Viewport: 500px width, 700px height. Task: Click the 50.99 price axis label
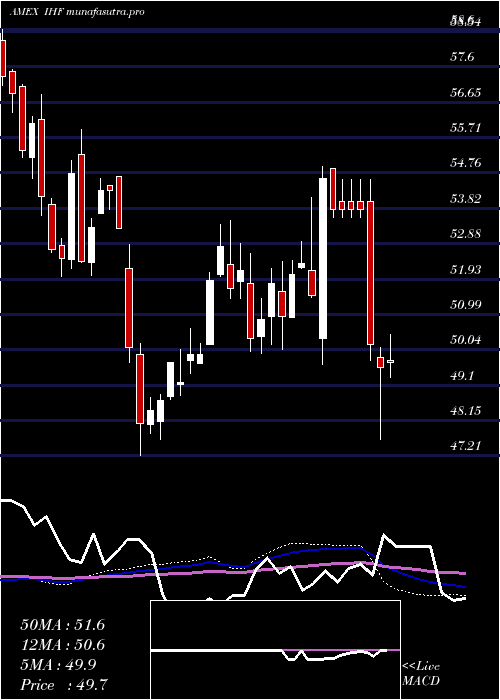465,304
